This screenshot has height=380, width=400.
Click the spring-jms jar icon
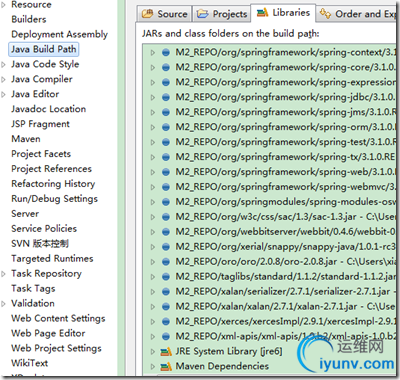click(166, 112)
